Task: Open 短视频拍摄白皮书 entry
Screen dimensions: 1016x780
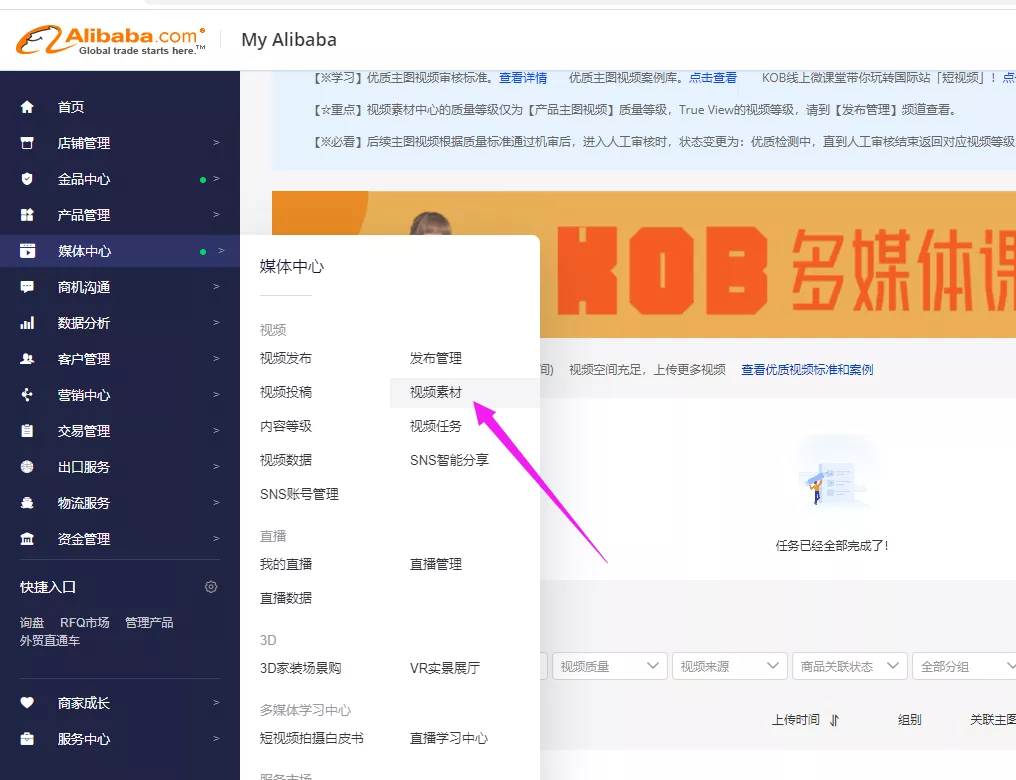Action: tap(312, 739)
